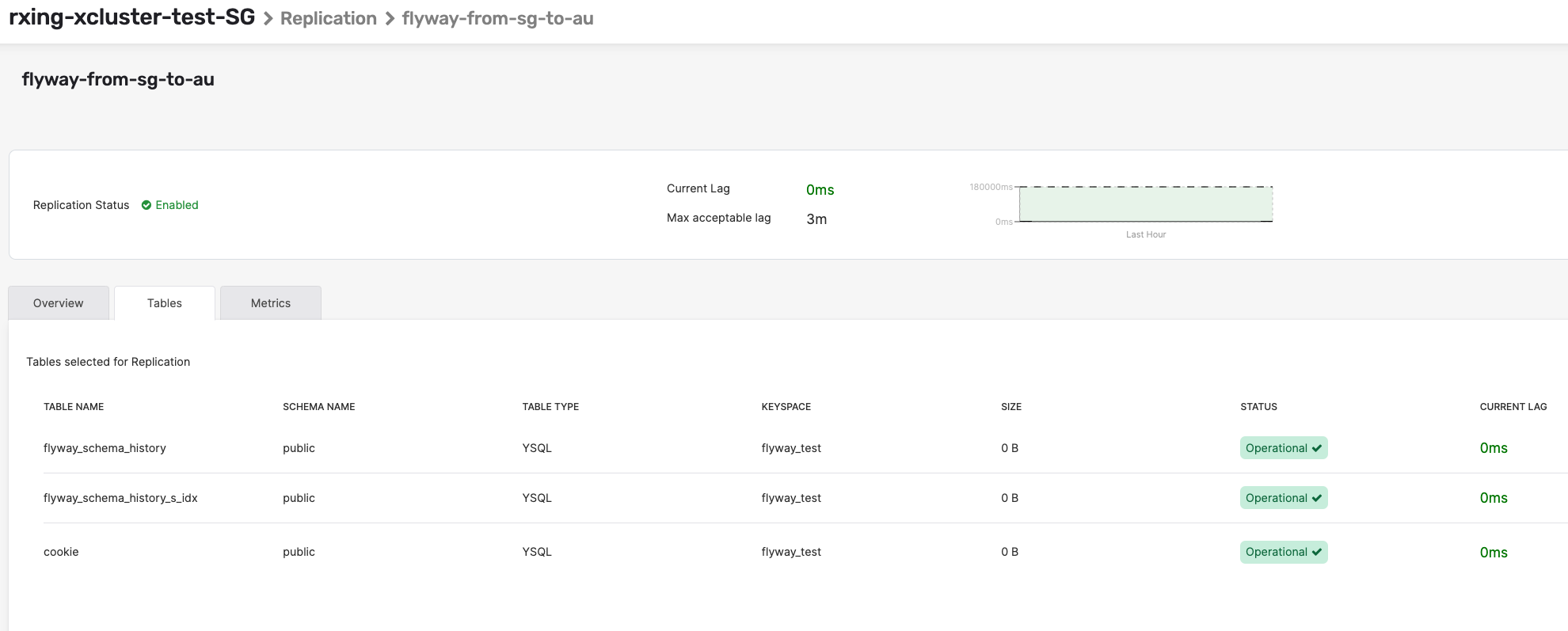This screenshot has width=1568, height=631.
Task: Click the Tables selected for Replication heading
Action: click(108, 362)
